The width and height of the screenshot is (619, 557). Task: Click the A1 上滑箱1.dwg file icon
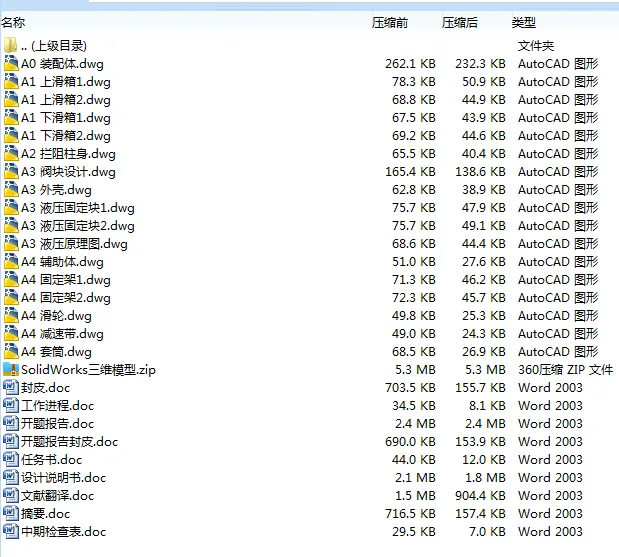click(11, 82)
